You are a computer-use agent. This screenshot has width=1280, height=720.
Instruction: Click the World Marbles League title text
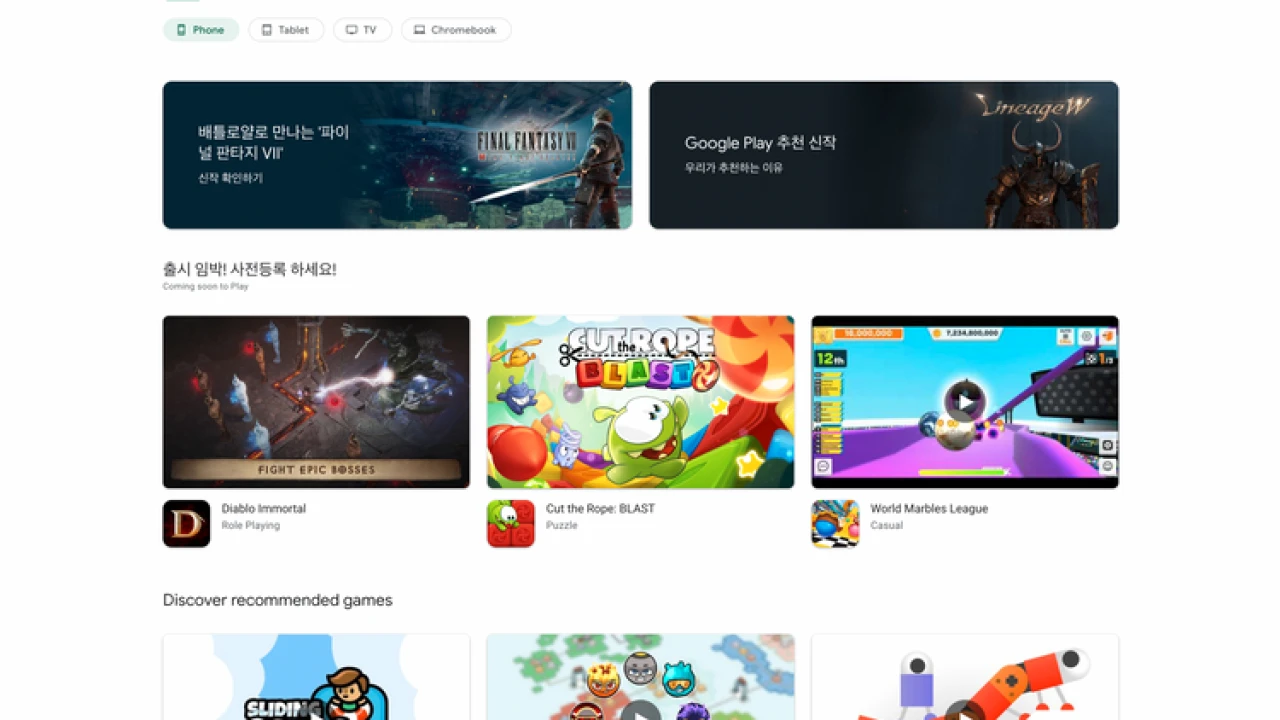[928, 508]
